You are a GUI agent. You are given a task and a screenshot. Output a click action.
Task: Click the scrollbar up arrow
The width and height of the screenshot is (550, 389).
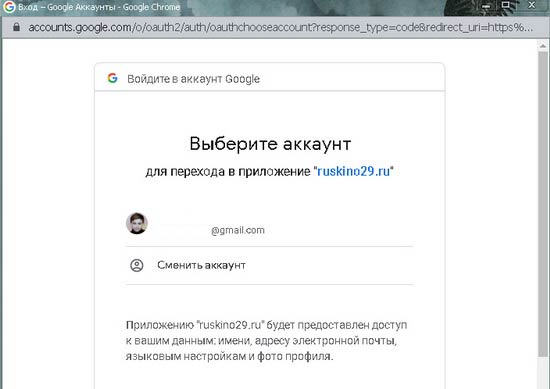tap(543, 46)
